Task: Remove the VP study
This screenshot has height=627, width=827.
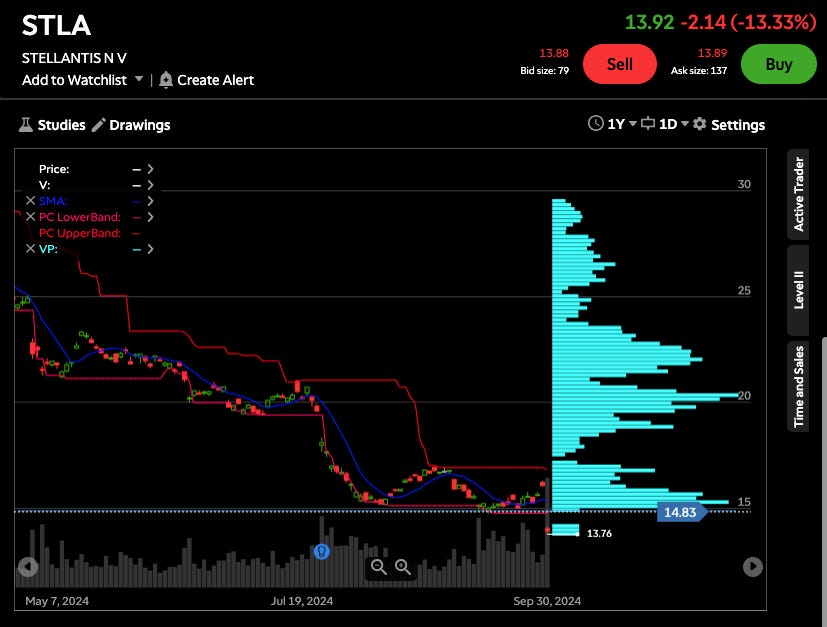Action: (31, 248)
